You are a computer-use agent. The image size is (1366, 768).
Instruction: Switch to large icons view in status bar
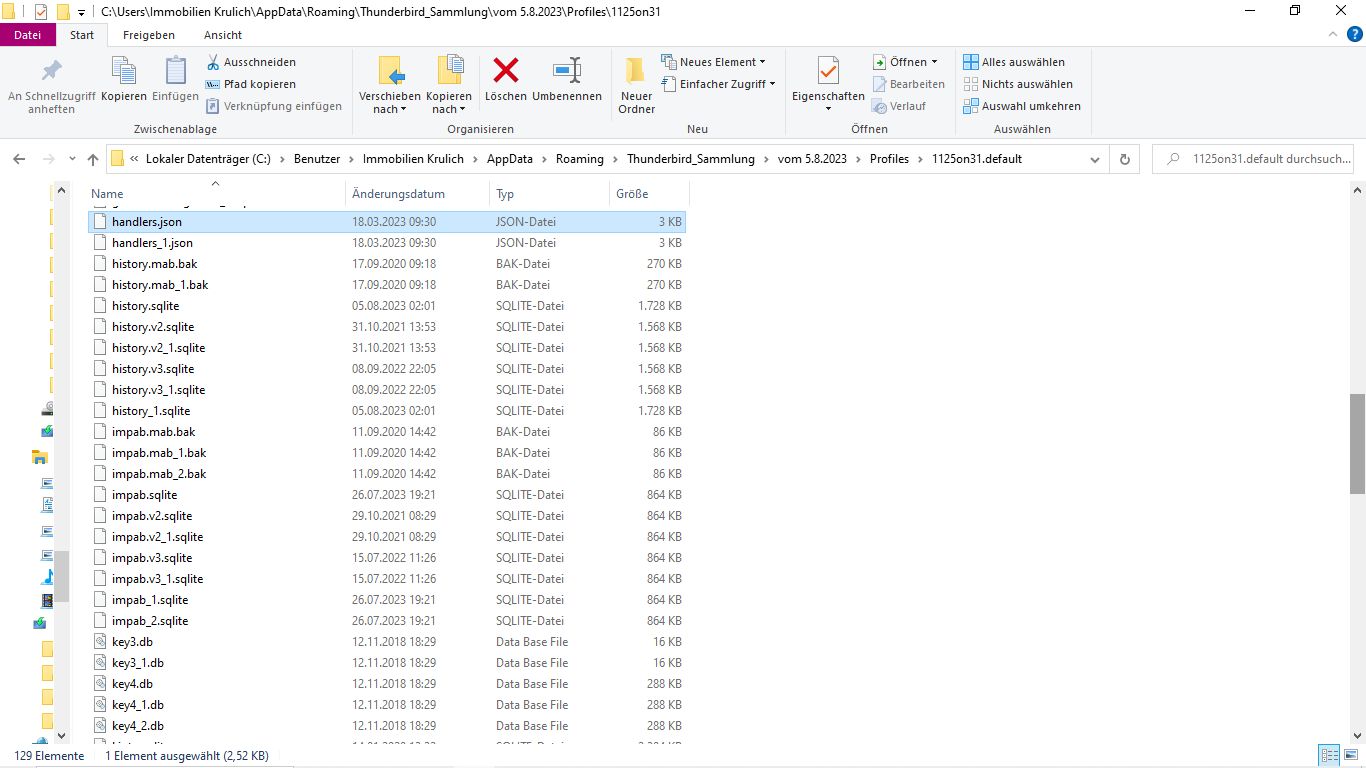(1349, 756)
